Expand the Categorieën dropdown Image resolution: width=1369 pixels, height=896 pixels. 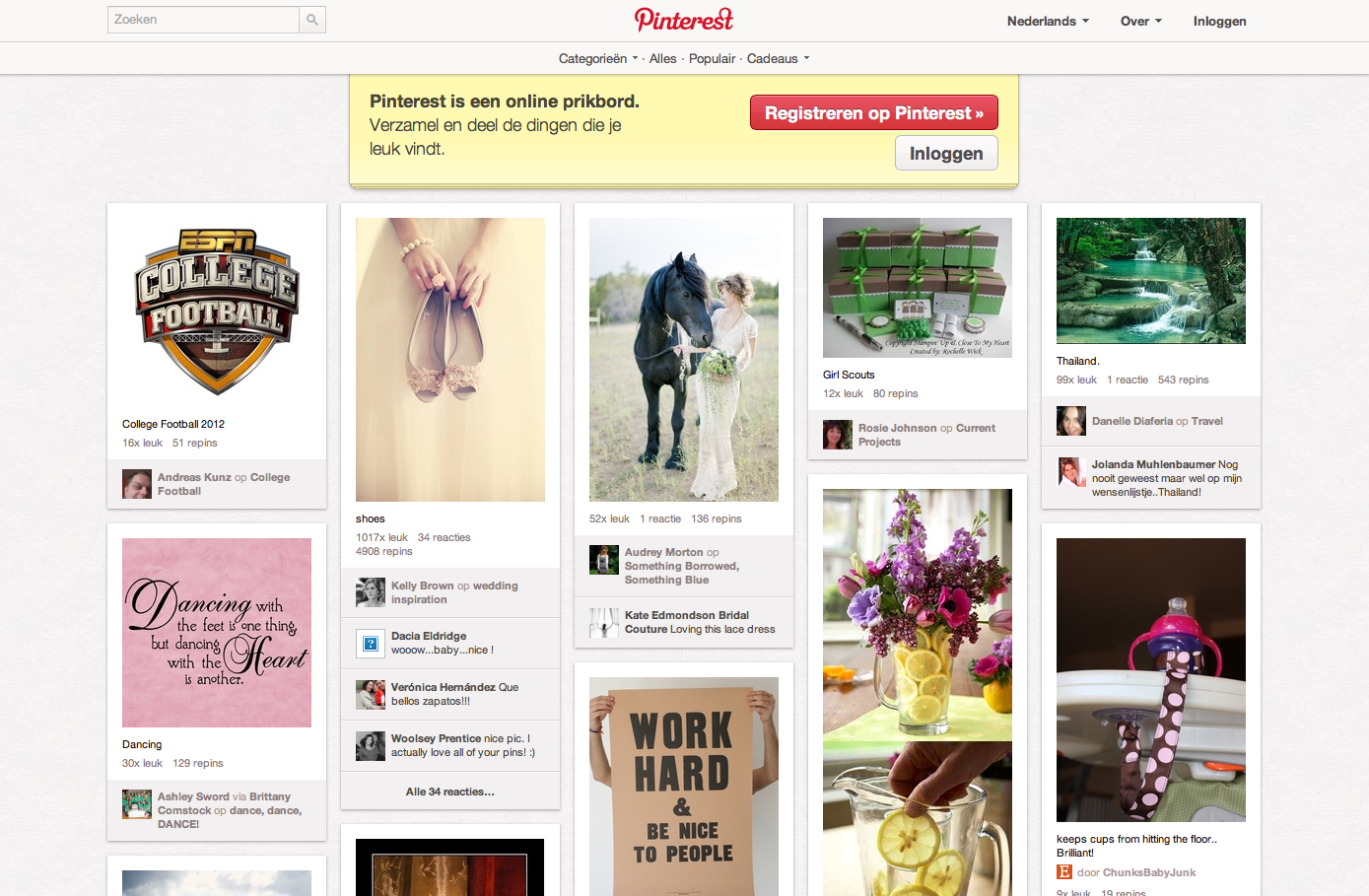pyautogui.click(x=598, y=58)
